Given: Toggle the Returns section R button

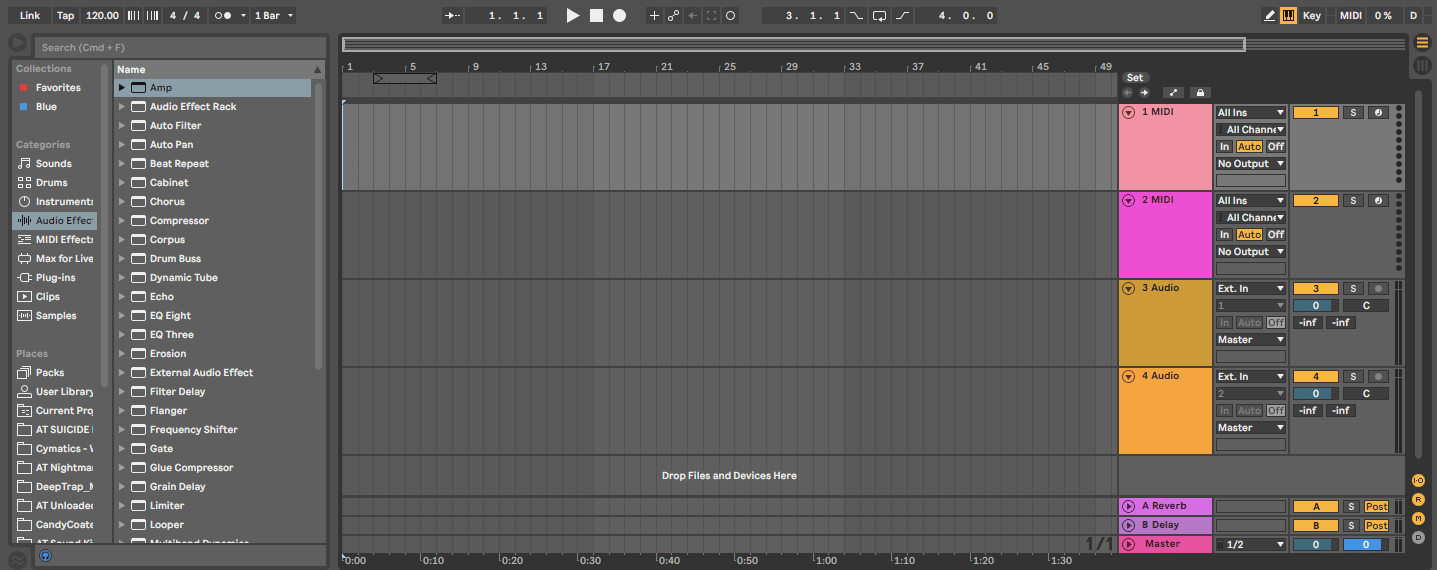Looking at the screenshot, I should 1418,500.
